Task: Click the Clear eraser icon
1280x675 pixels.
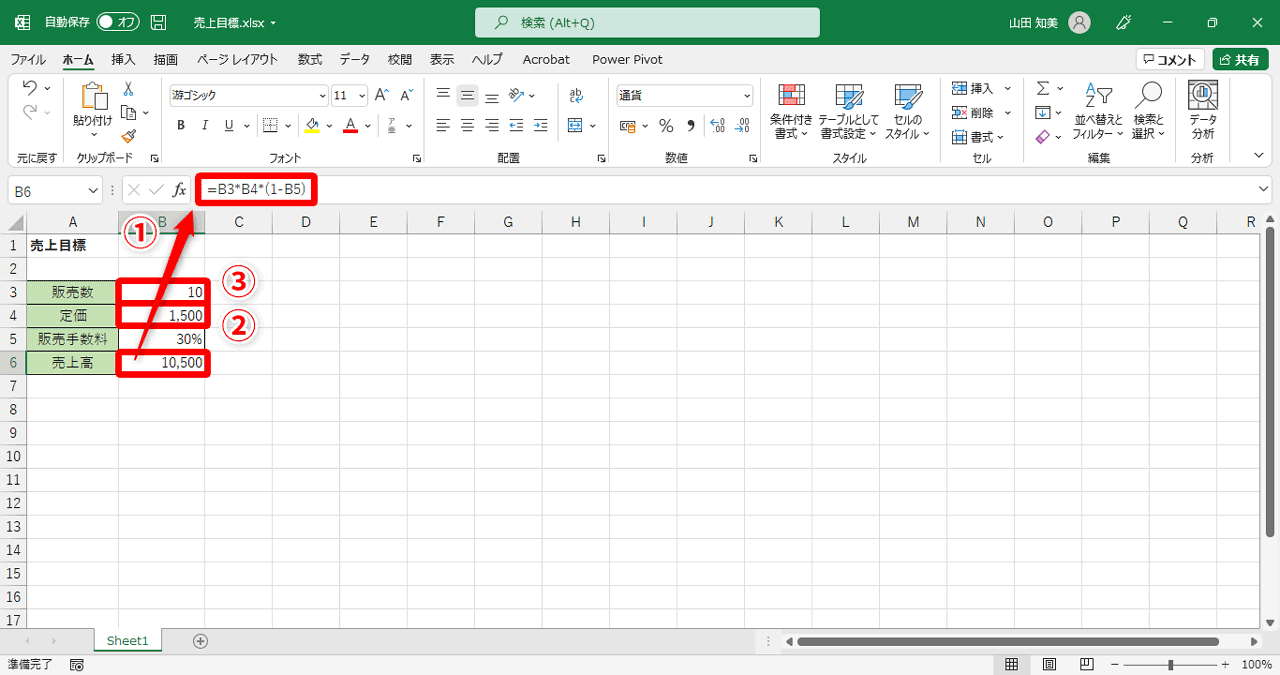Action: click(1043, 137)
